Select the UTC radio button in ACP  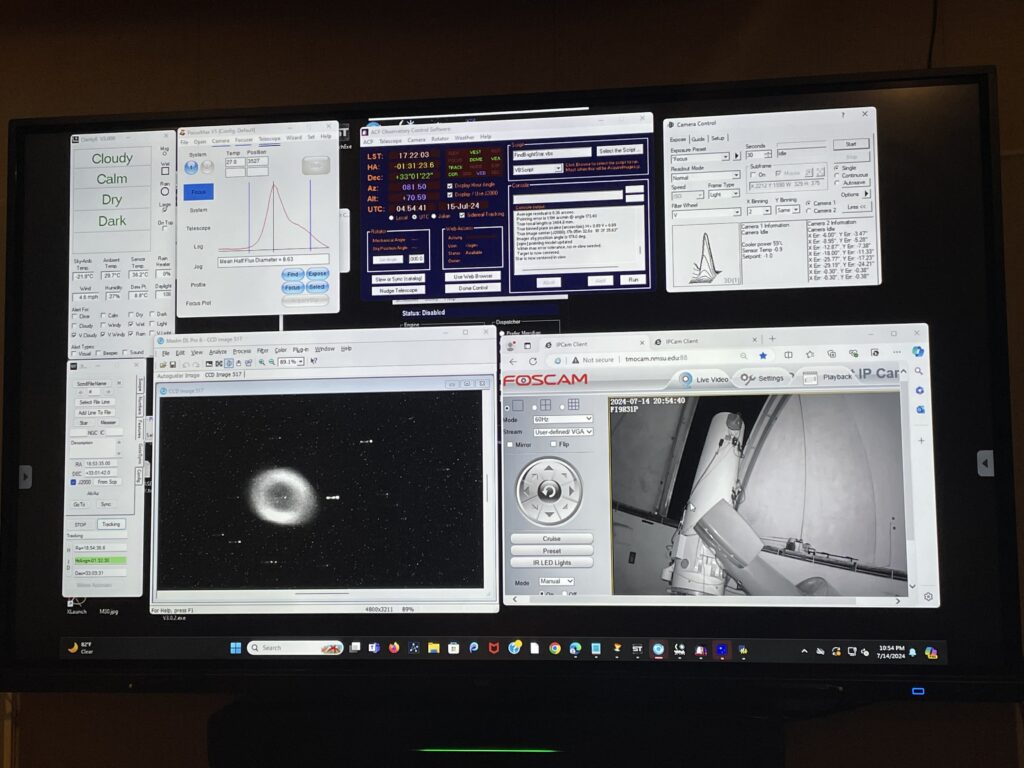point(415,217)
